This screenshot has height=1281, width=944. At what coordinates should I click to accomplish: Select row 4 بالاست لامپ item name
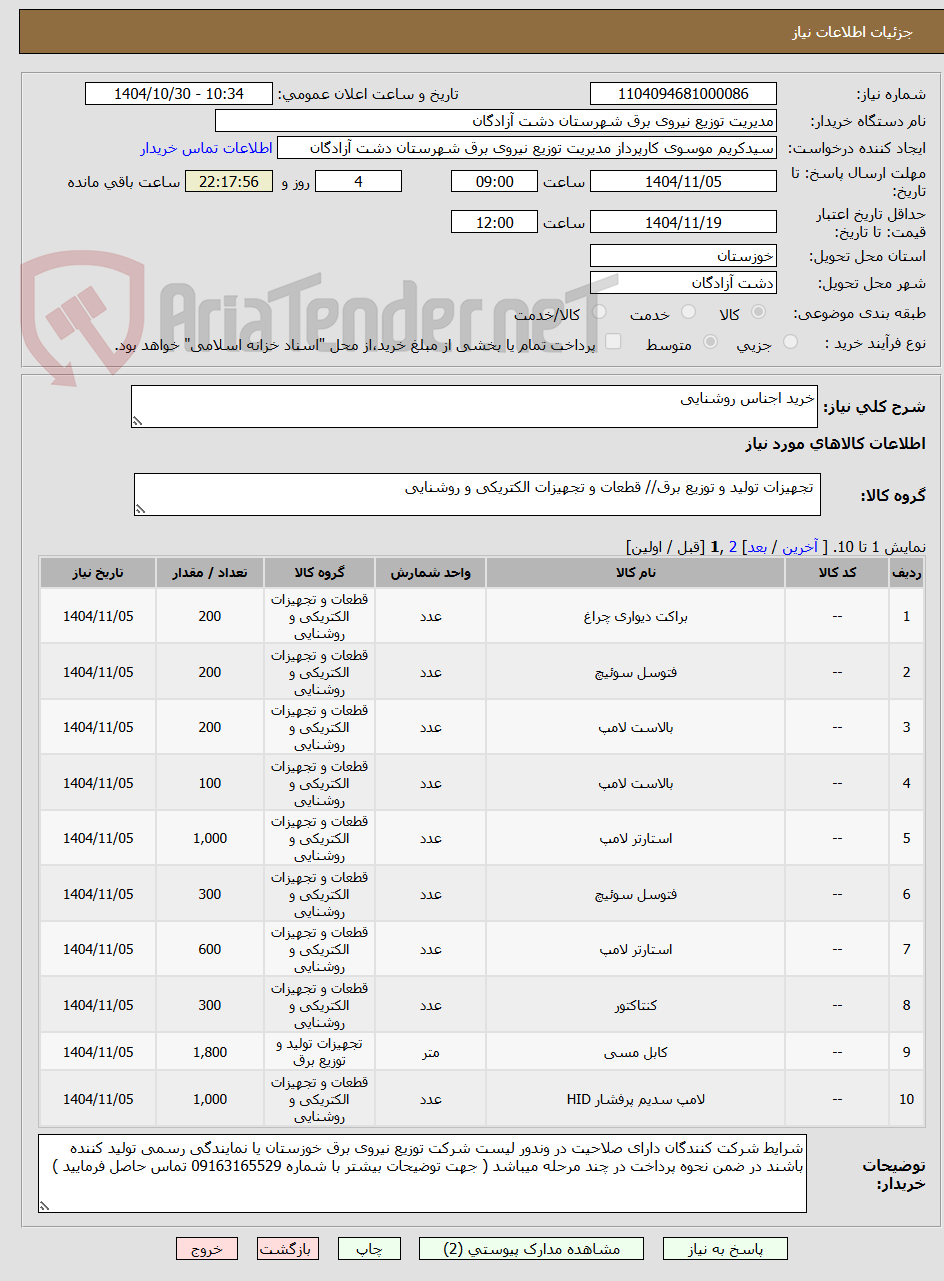(636, 783)
